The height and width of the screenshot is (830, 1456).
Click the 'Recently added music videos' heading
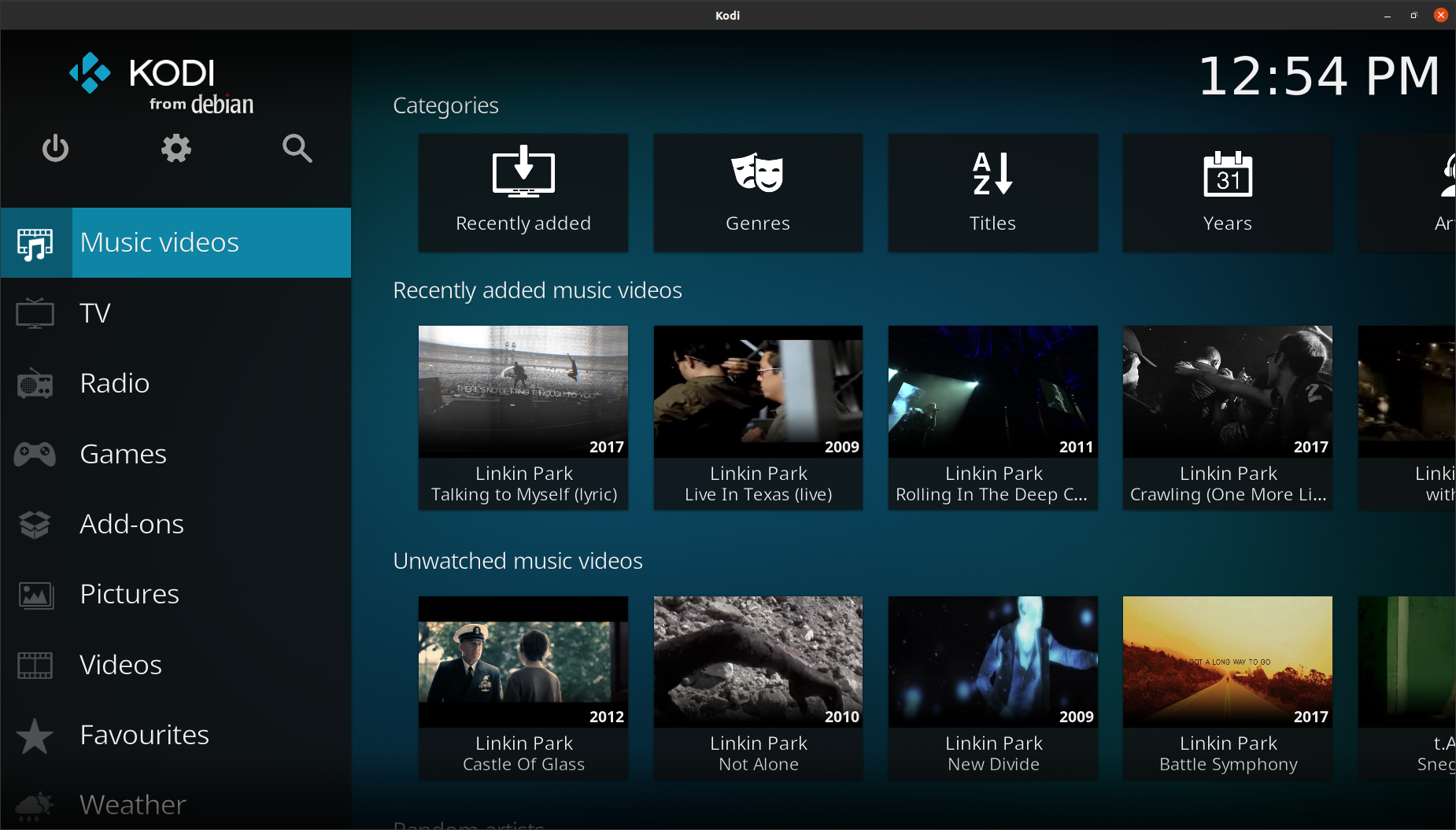pyautogui.click(x=538, y=290)
